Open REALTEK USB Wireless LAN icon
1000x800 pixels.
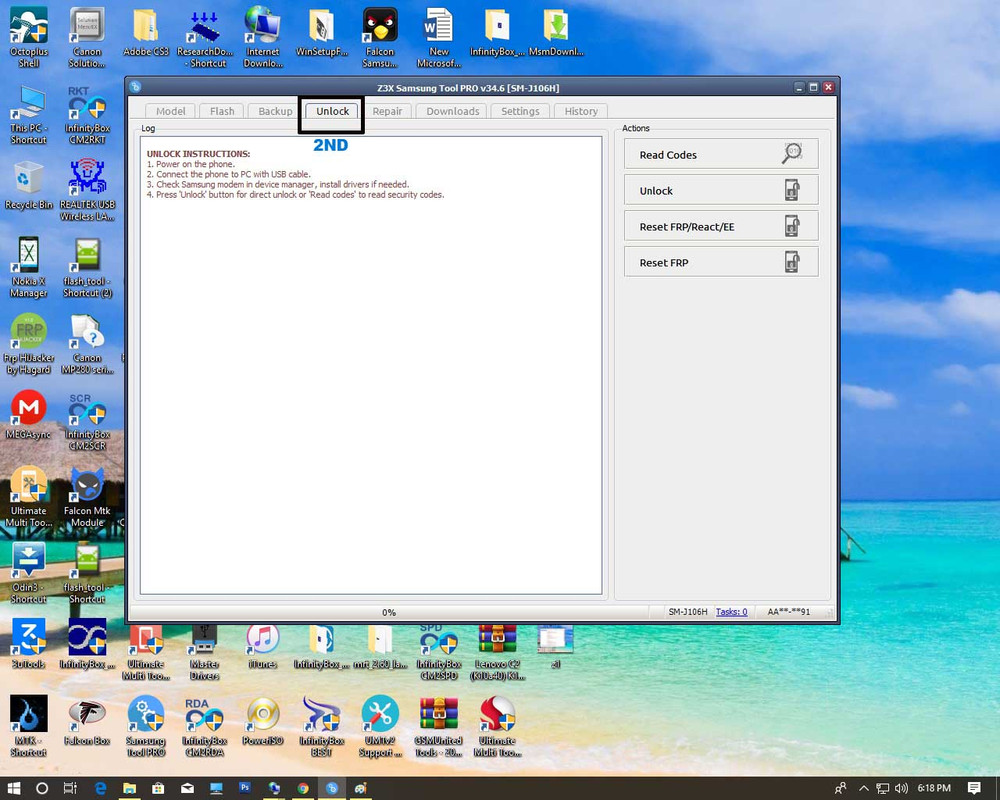87,190
